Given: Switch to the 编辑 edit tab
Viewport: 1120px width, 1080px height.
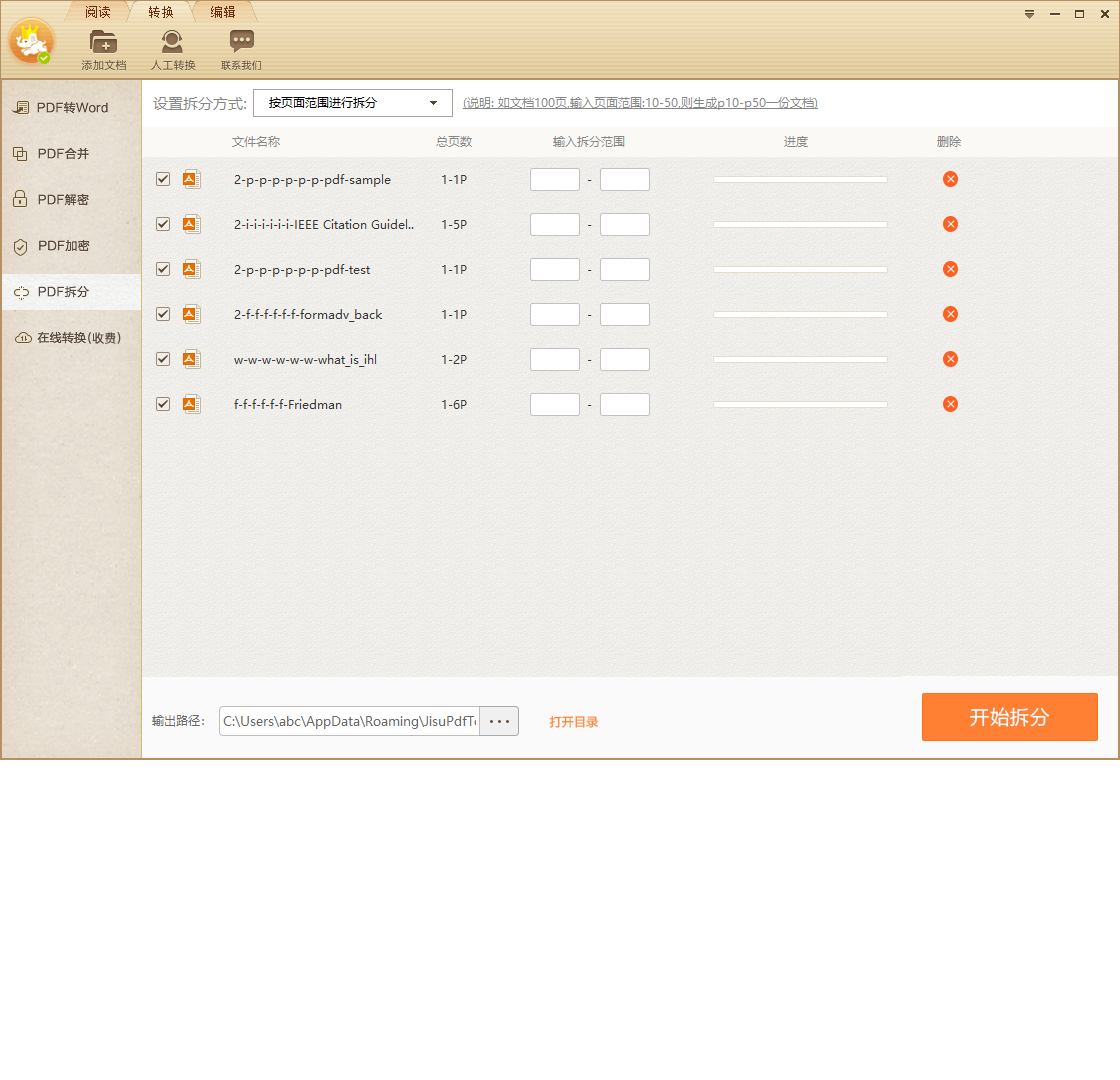Looking at the screenshot, I should [222, 12].
